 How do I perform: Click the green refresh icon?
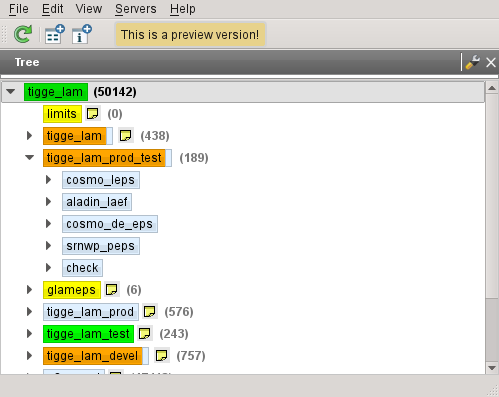coord(23,34)
